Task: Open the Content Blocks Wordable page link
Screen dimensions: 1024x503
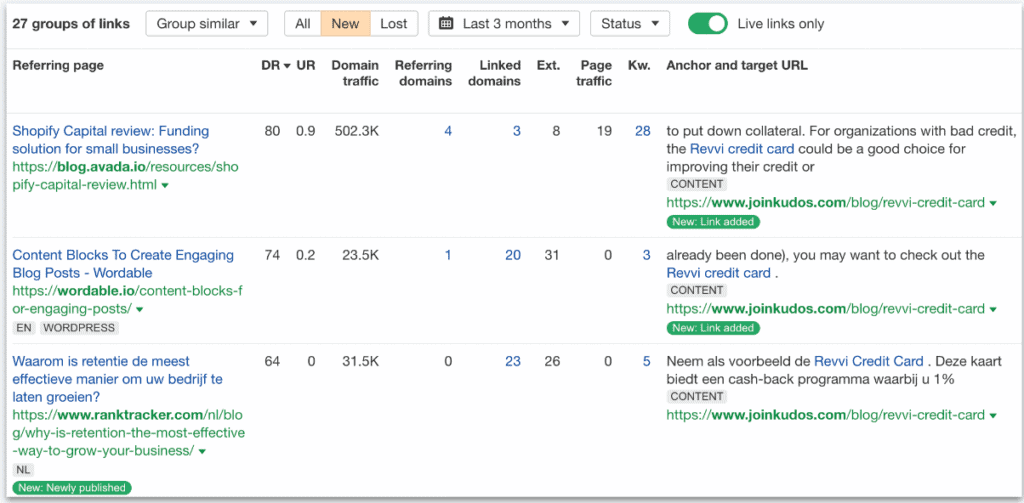Action: [123, 264]
